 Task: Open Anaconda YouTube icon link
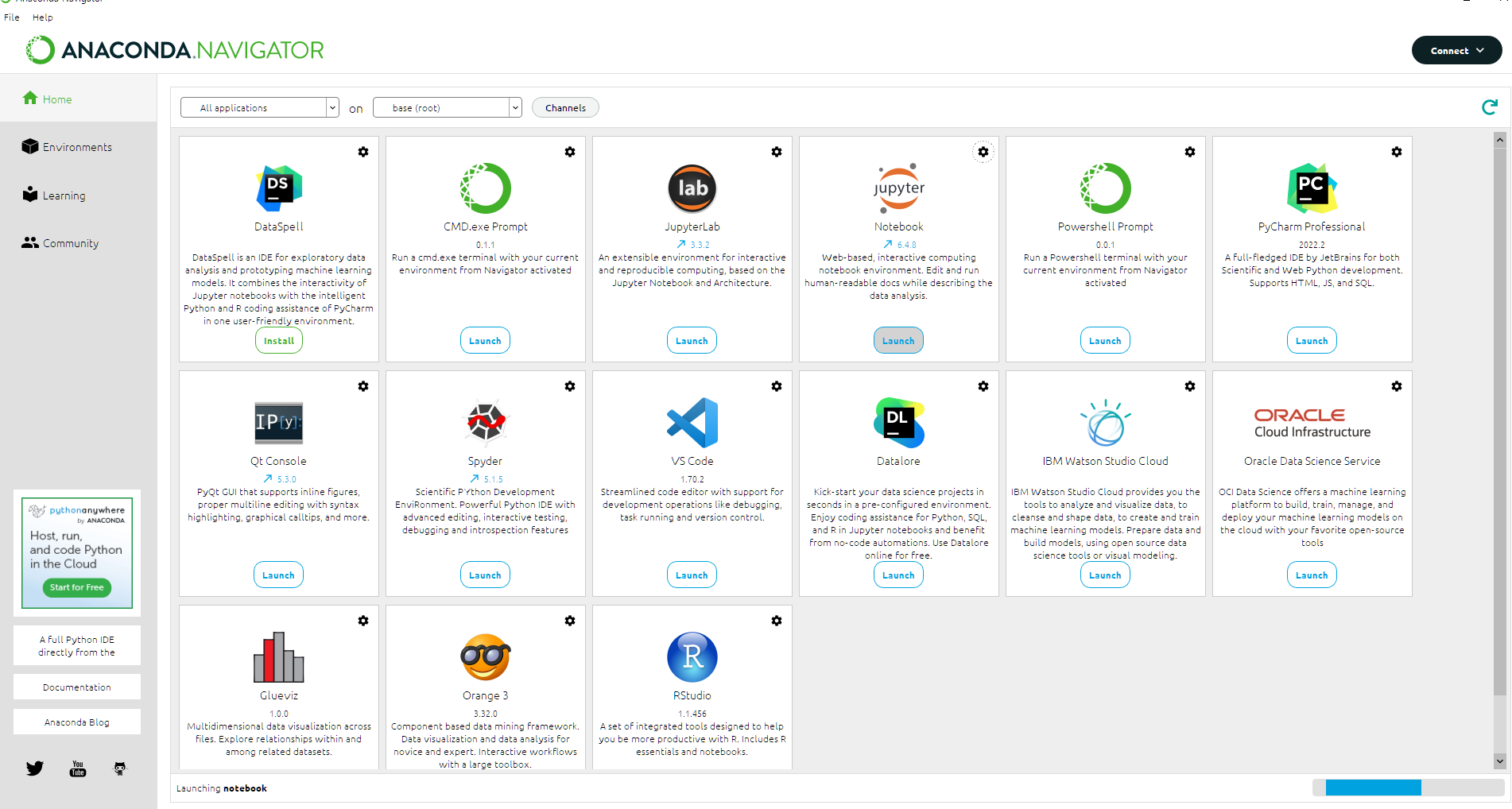click(x=78, y=768)
